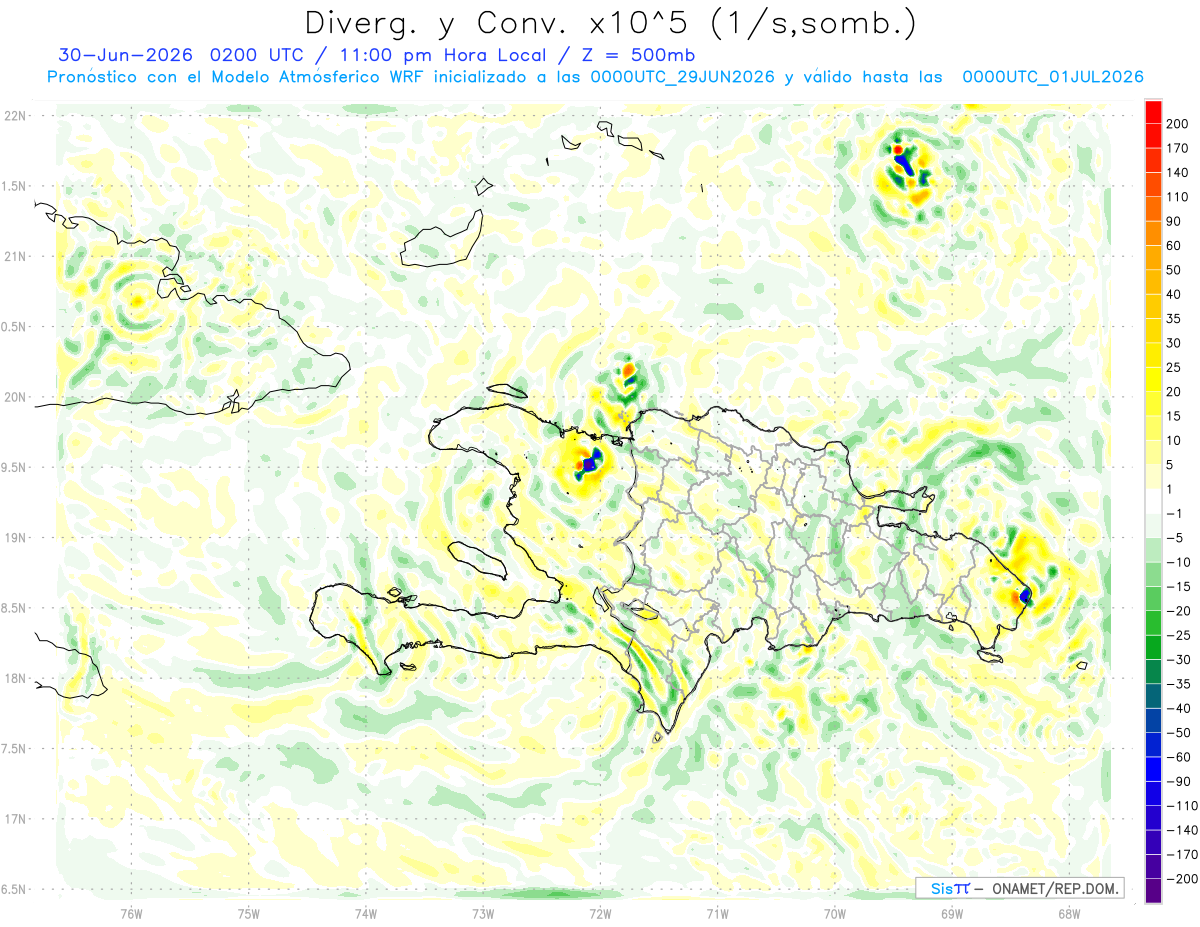This screenshot has width=1200, height=927.
Task: Click the intense cell at Dominican Republic's eastern tip
Action: coord(1024,597)
